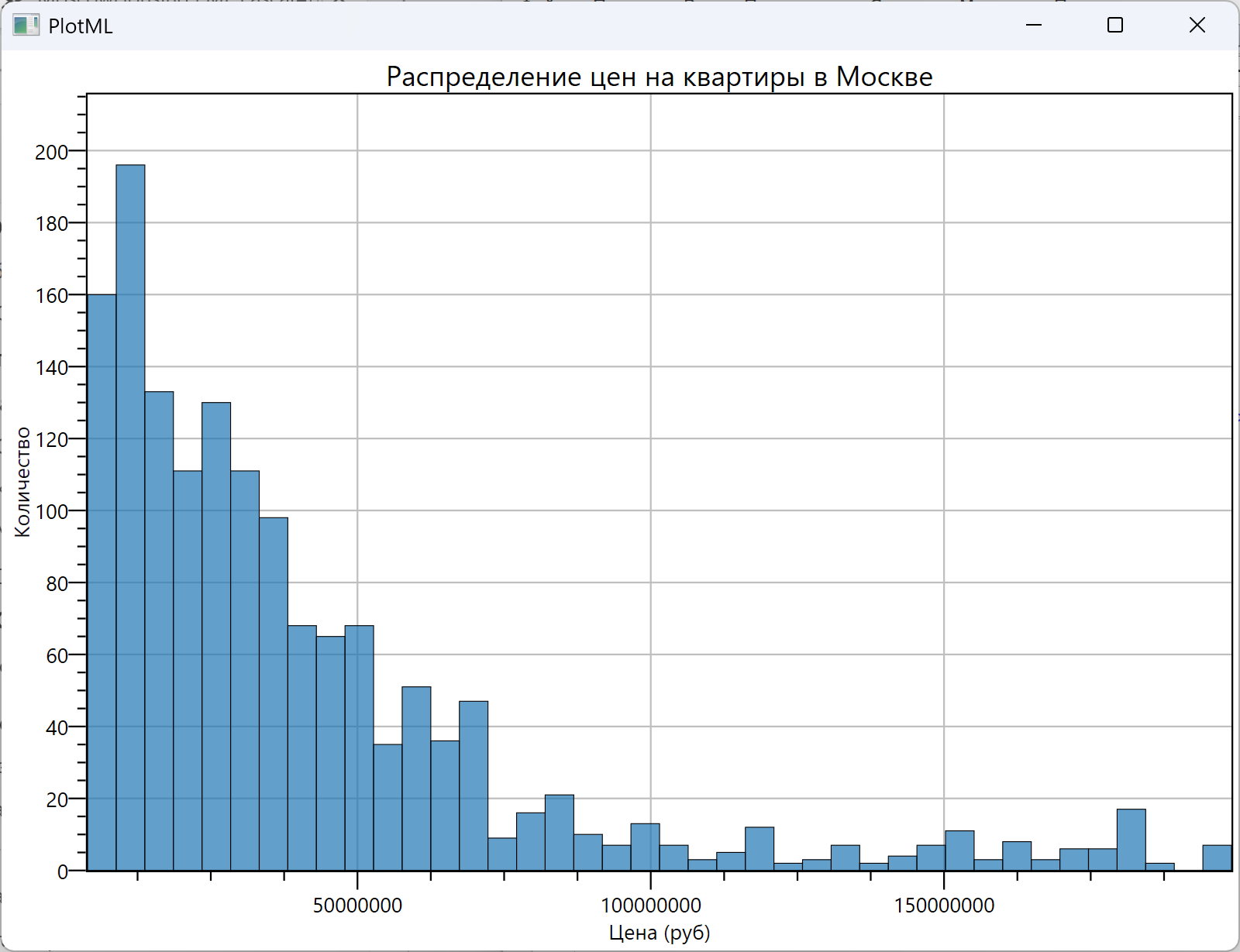Image resolution: width=1240 pixels, height=952 pixels.
Task: Click the 'Количество' y-axis label
Action: tap(22, 482)
